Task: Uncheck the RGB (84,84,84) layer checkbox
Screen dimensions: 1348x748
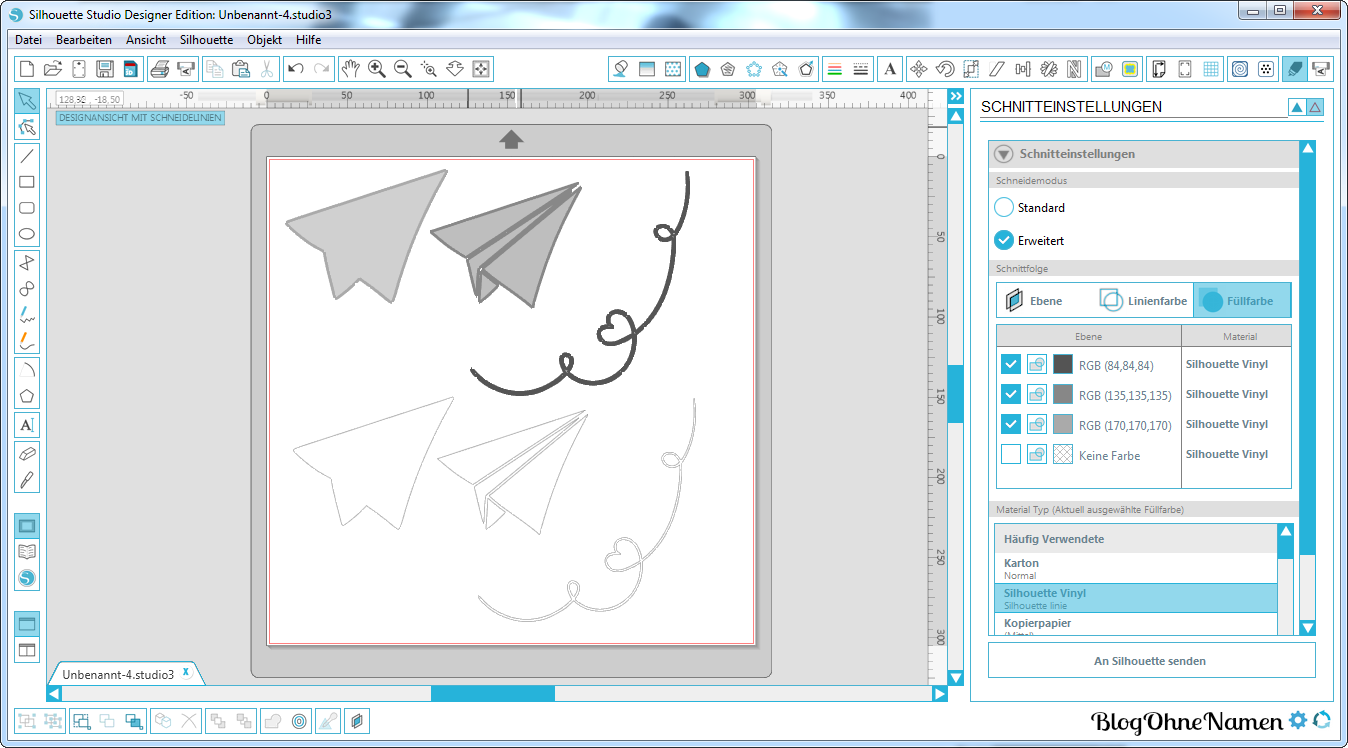Action: [1010, 364]
